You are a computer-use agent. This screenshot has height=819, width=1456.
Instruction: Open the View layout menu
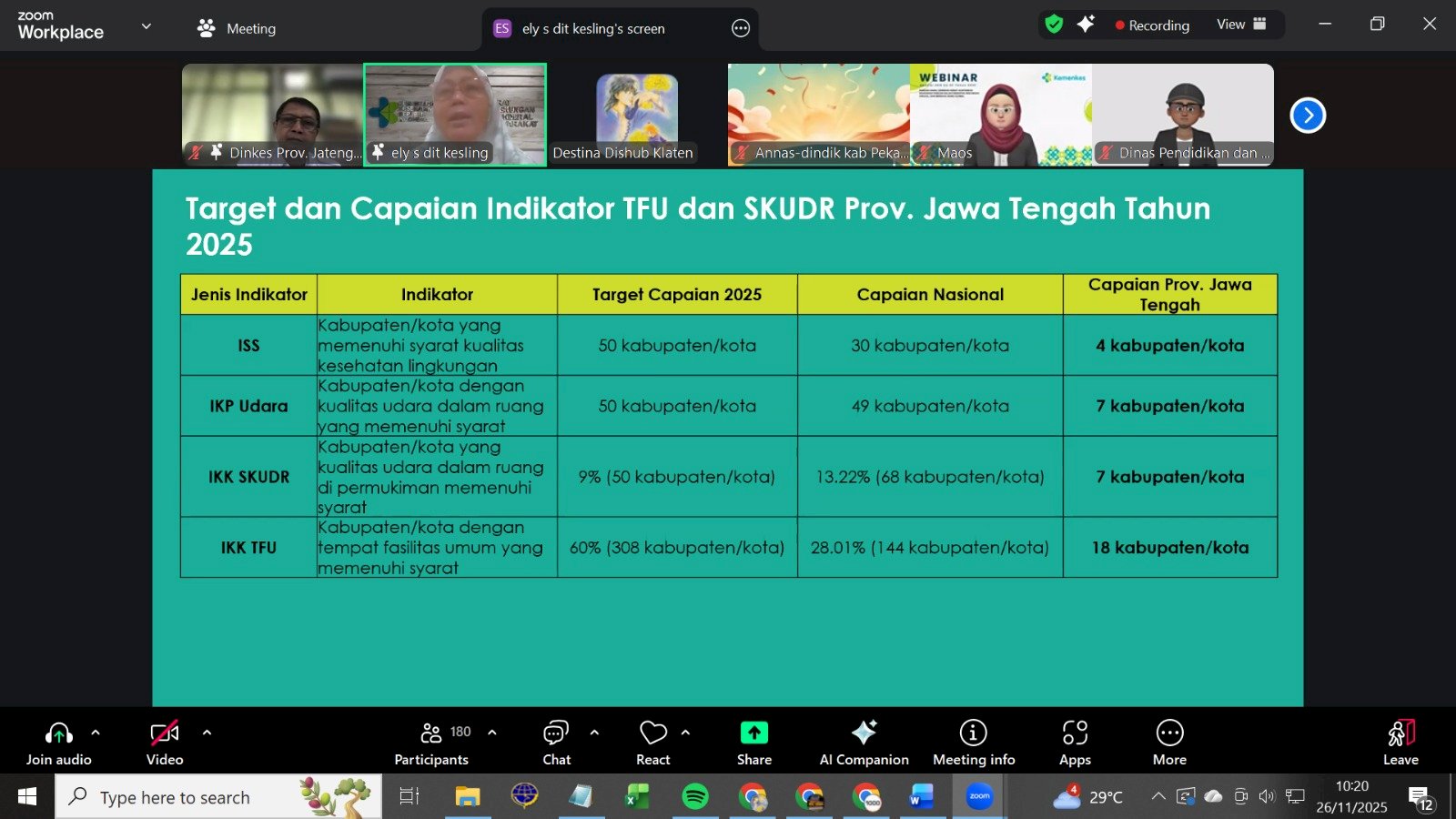point(1241,25)
